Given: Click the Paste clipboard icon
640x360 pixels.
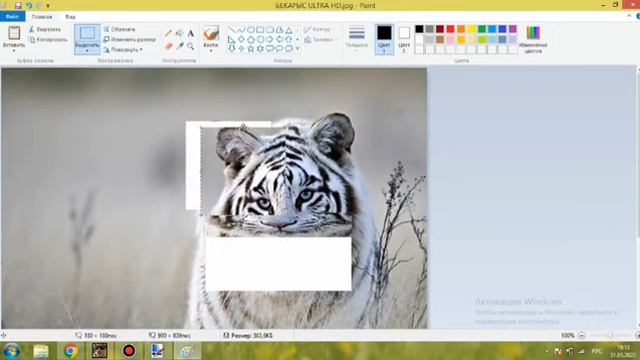Looking at the screenshot, I should pos(14,33).
